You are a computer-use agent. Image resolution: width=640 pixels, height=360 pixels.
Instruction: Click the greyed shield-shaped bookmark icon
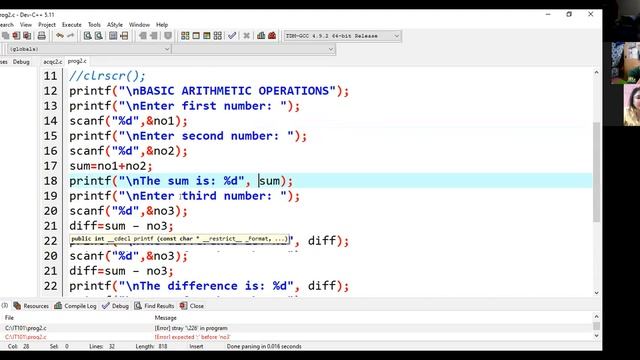coord(168,36)
